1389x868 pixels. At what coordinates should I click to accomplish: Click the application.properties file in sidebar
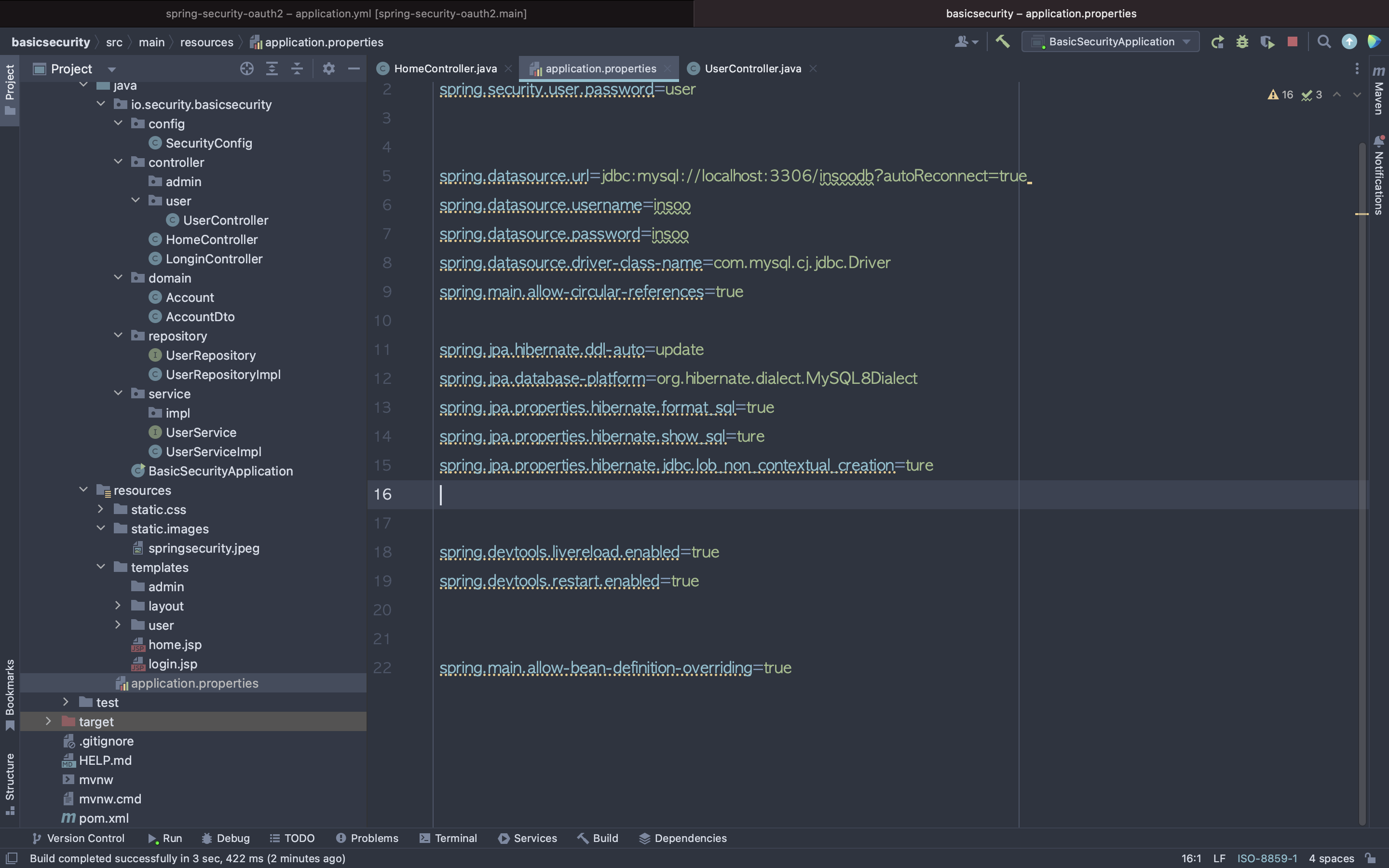194,683
